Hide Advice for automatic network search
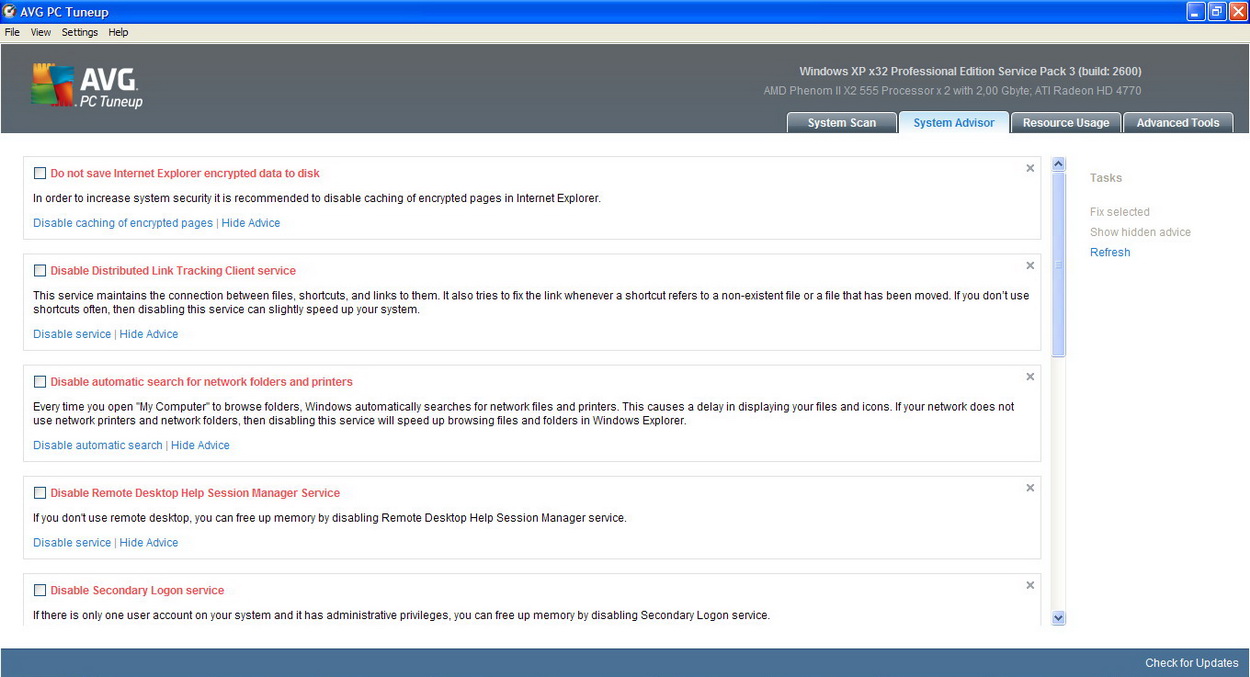The width and height of the screenshot is (1250, 677). pos(200,445)
